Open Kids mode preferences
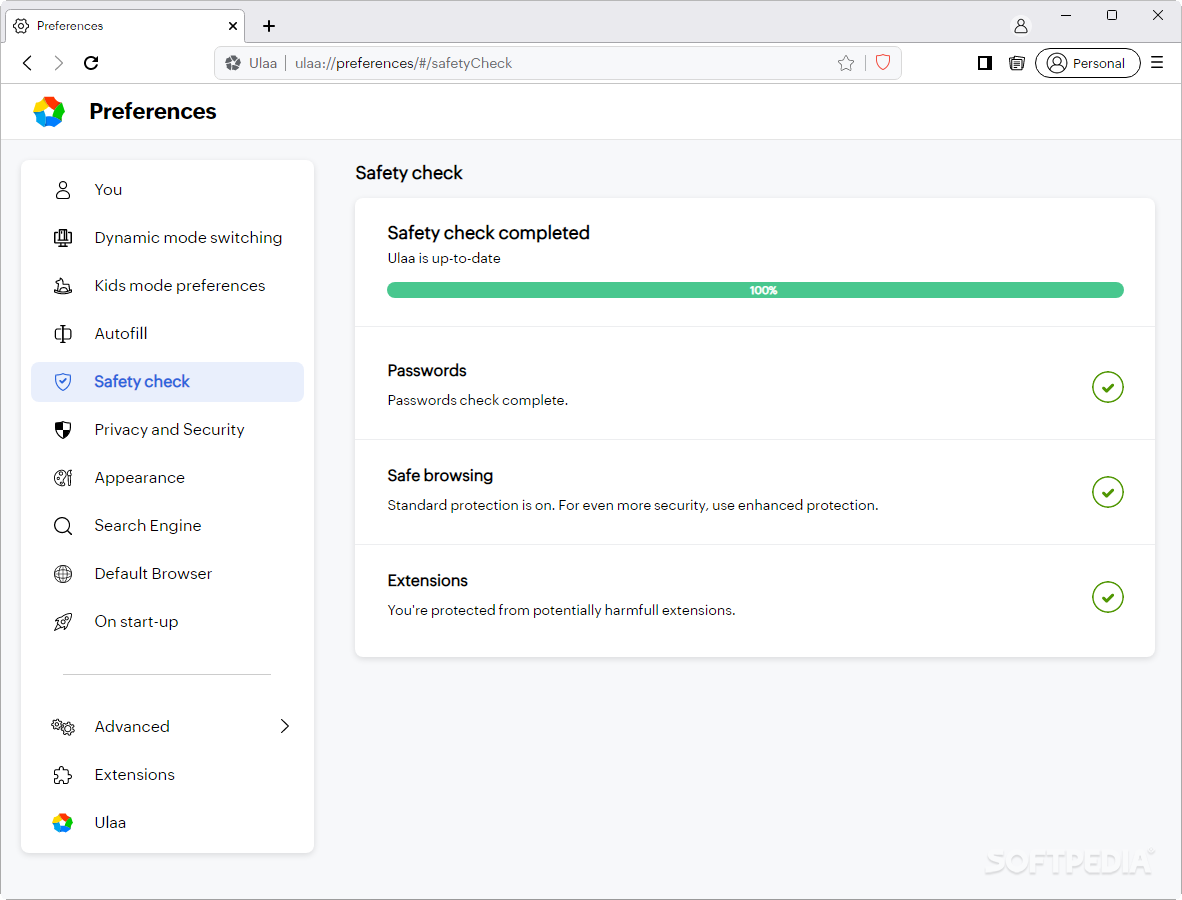 pos(167,286)
